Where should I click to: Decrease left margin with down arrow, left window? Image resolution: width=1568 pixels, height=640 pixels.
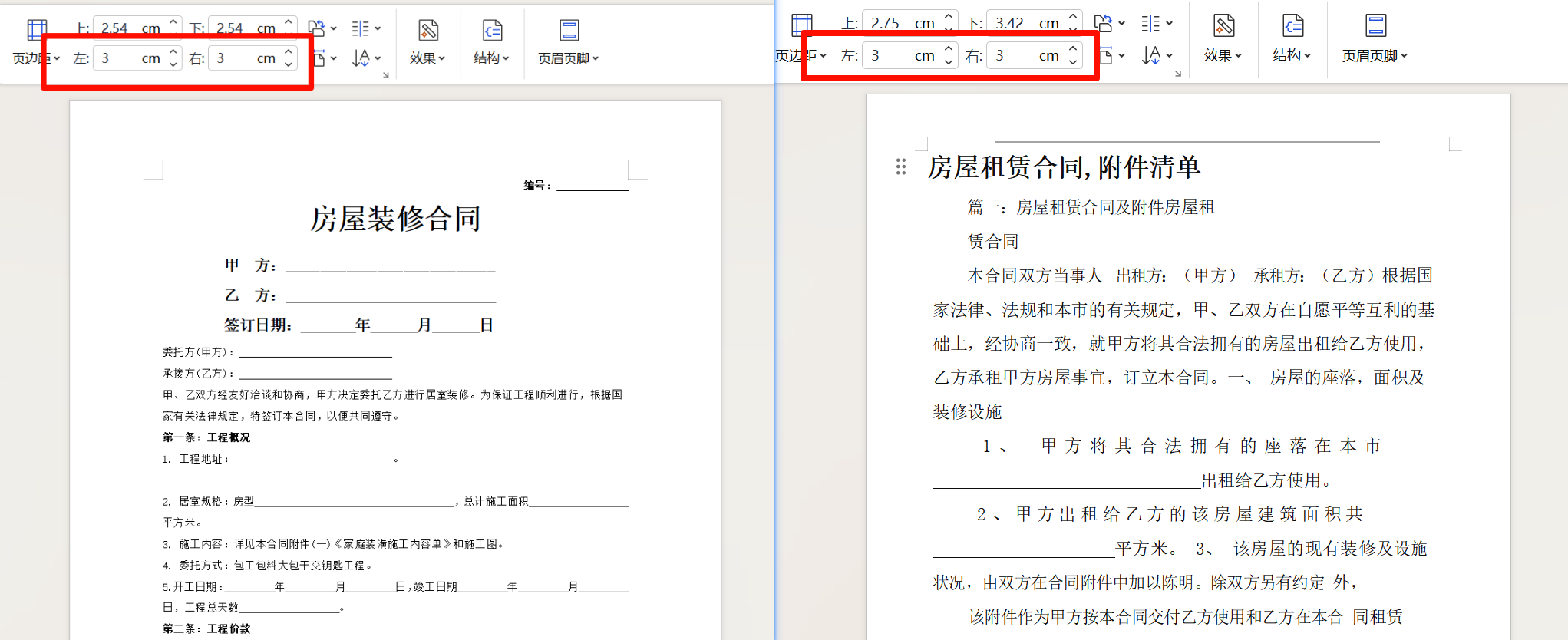[x=173, y=64]
